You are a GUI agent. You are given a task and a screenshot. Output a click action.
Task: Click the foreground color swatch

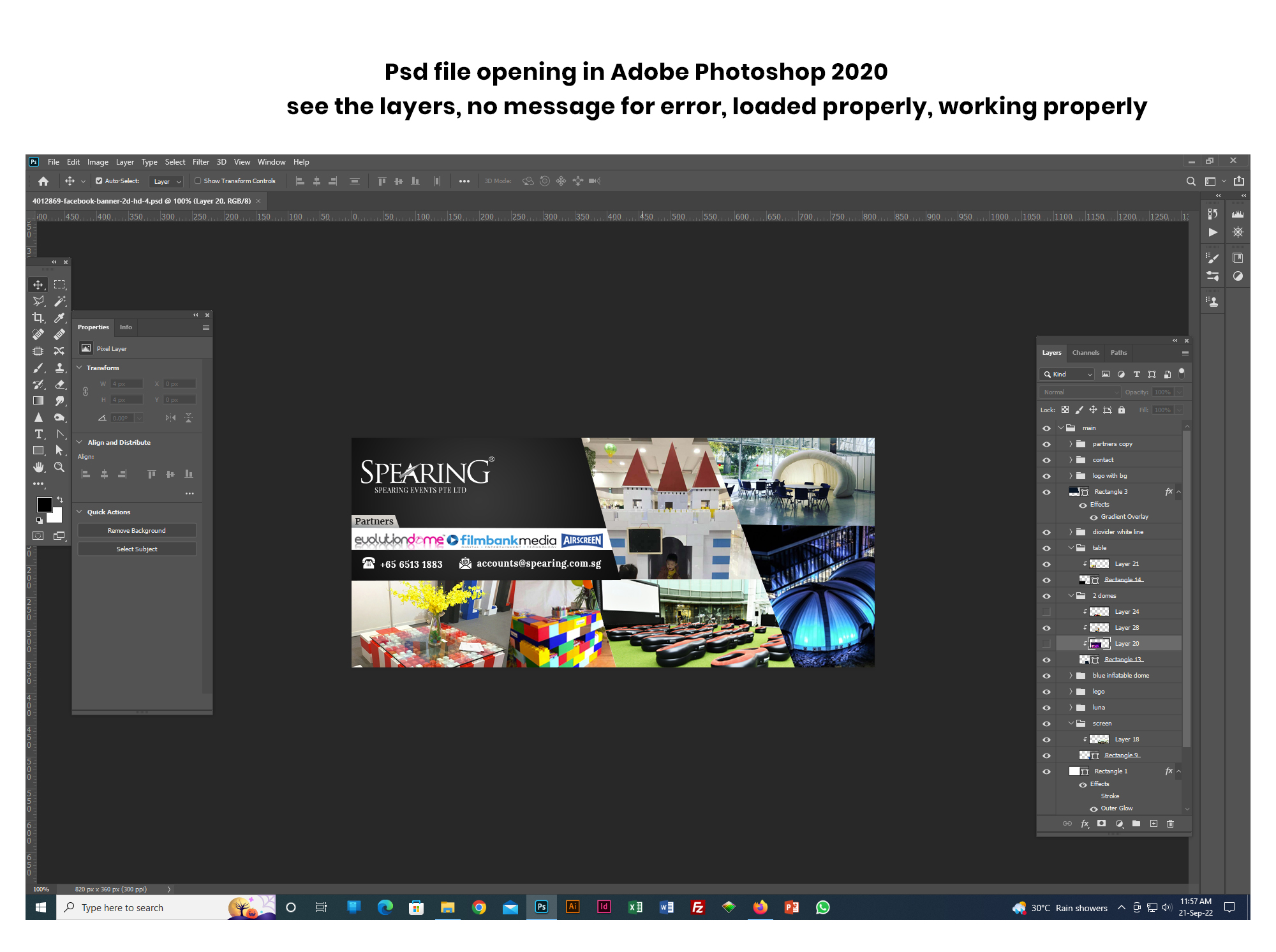pyautogui.click(x=45, y=504)
